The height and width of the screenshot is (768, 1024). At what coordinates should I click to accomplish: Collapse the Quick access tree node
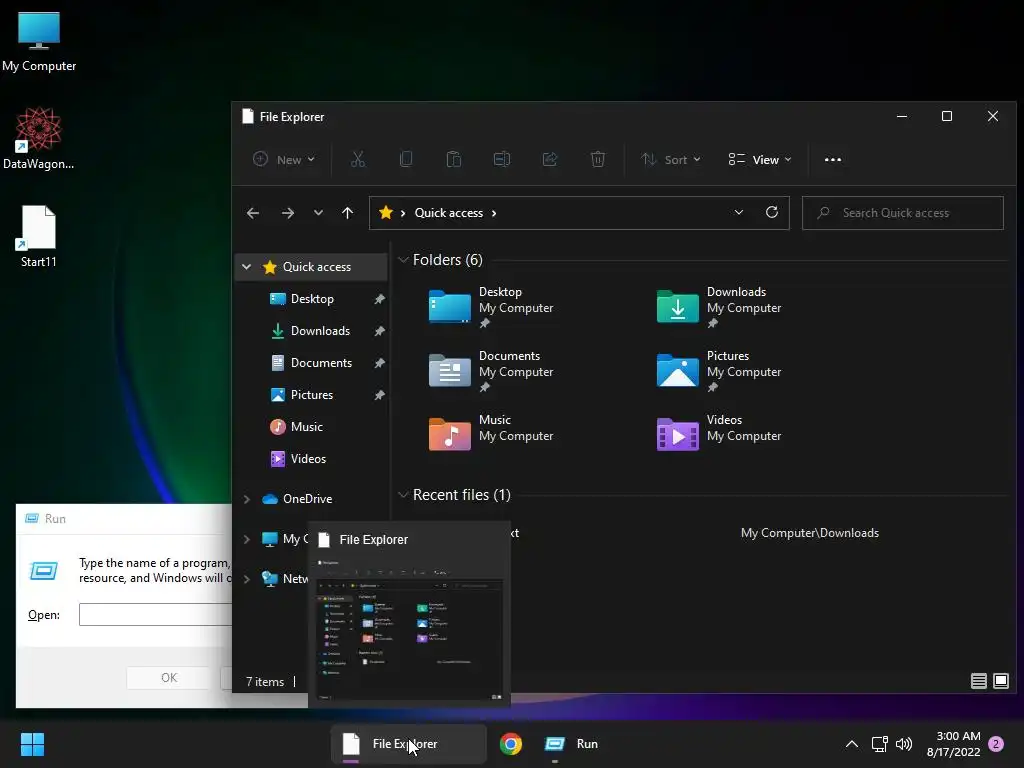(246, 266)
